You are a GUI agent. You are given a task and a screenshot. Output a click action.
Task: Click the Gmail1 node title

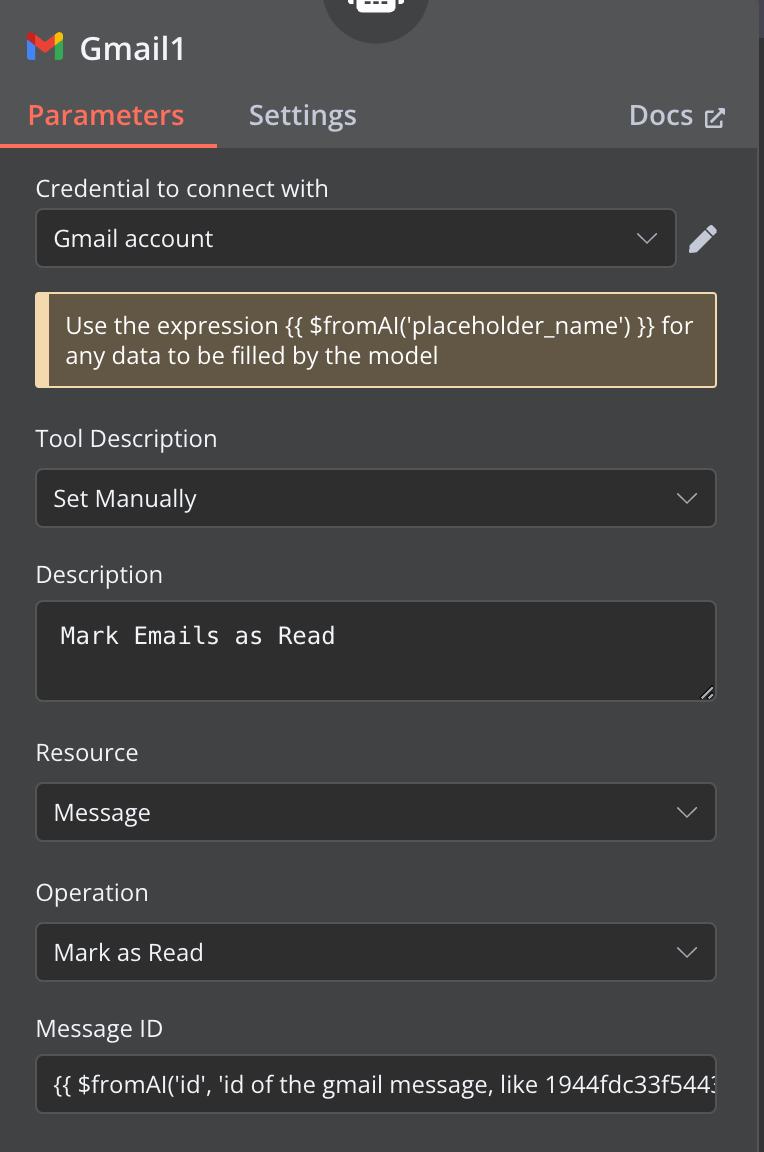(132, 48)
